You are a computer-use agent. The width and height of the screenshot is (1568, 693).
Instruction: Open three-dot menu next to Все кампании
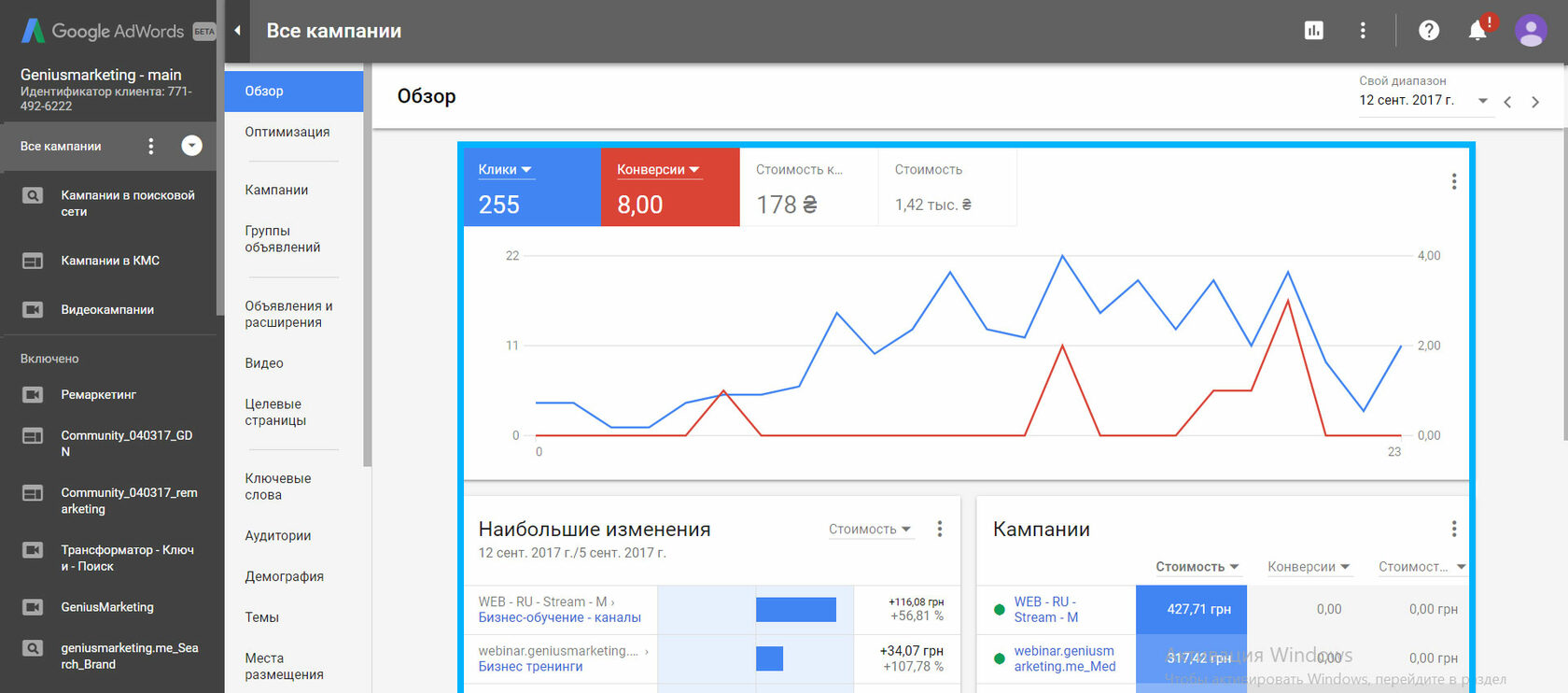coord(151,146)
